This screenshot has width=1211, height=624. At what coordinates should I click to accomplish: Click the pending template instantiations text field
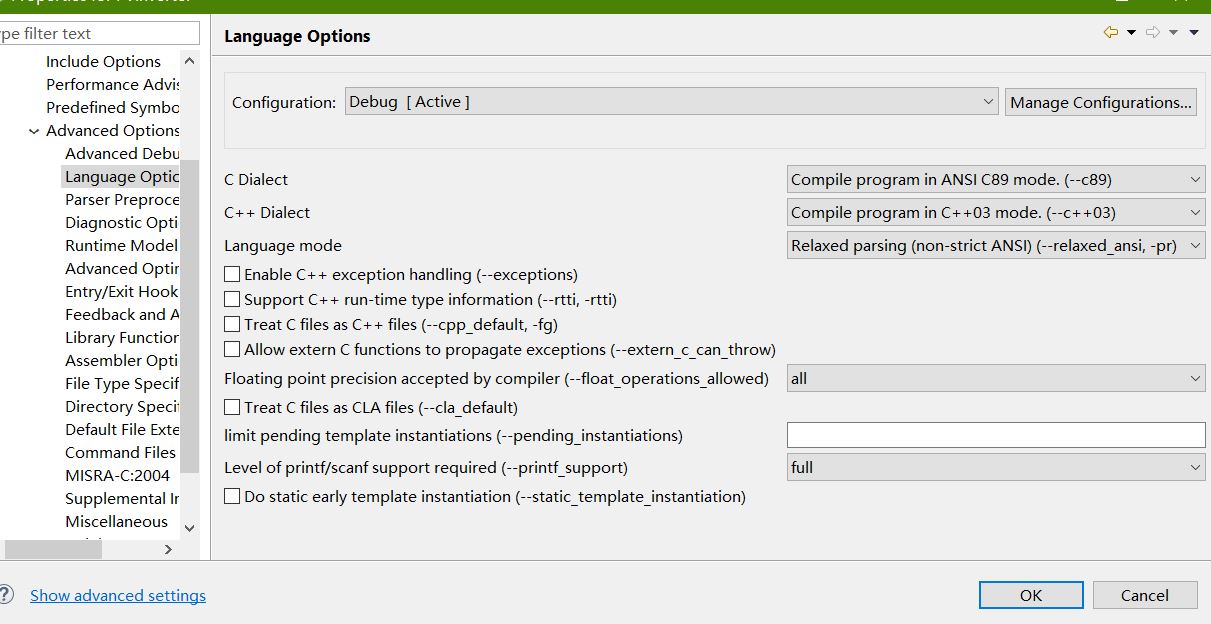(996, 435)
